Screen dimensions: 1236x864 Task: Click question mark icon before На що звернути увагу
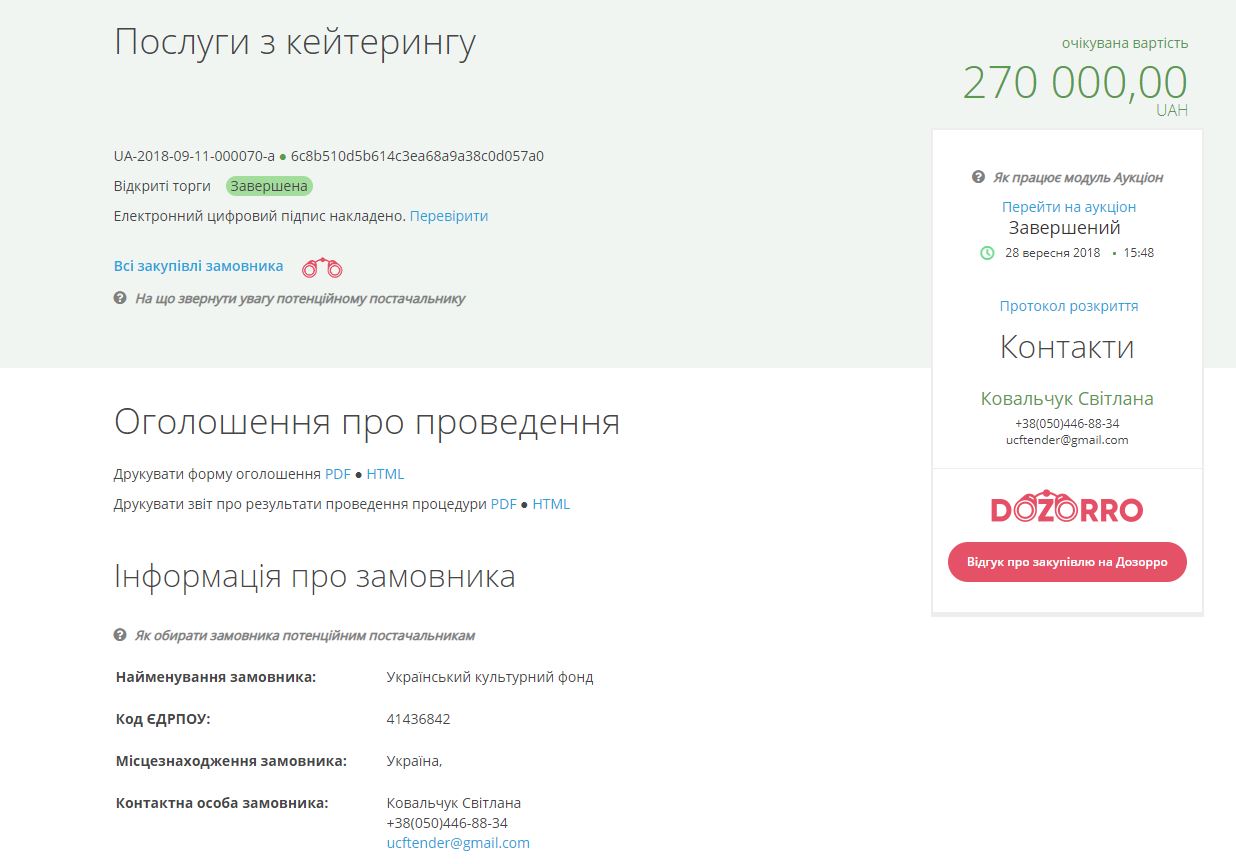point(120,298)
